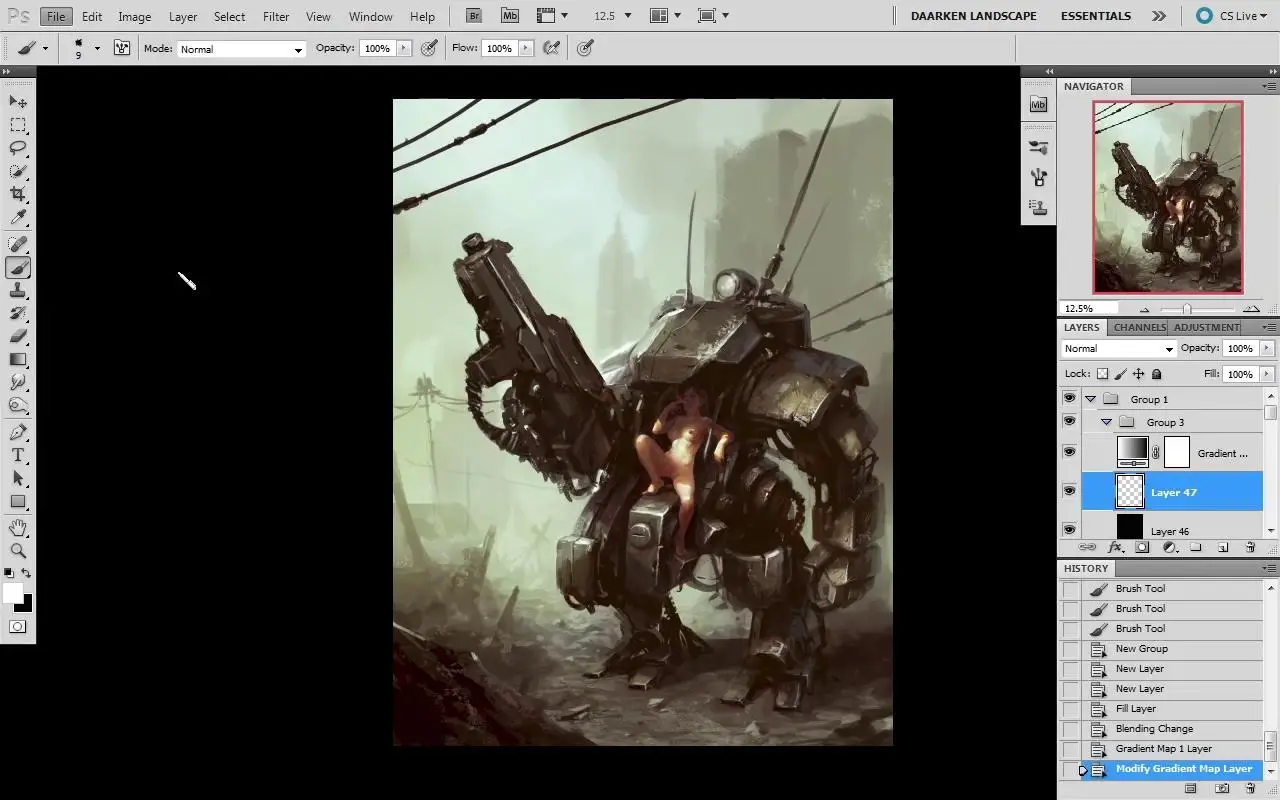1280x800 pixels.
Task: Show more workspaces with double arrow
Action: click(1158, 16)
